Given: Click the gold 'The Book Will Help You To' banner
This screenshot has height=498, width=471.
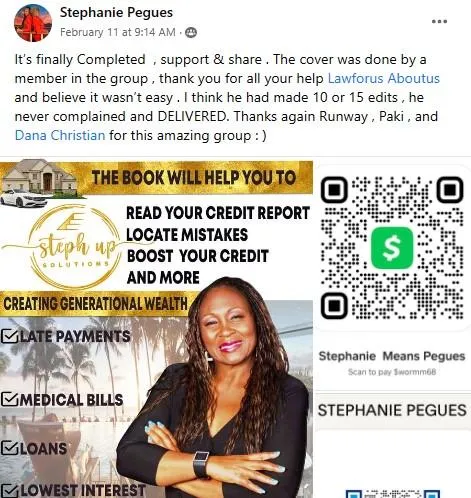Looking at the screenshot, I should coord(195,177).
